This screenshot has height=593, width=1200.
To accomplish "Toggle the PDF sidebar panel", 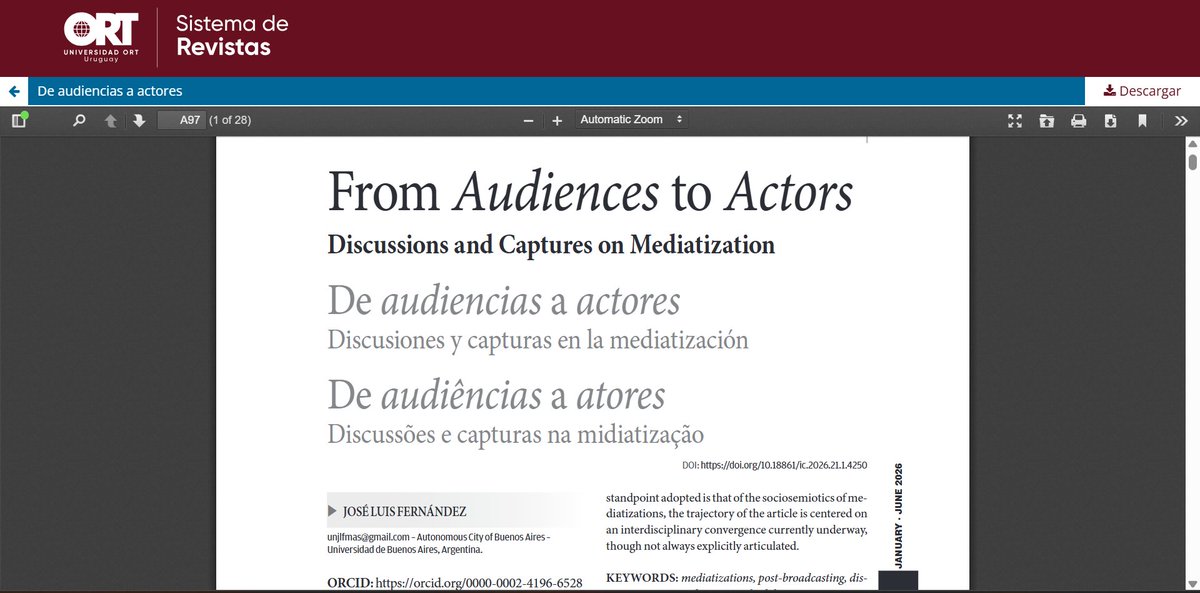I will pyautogui.click(x=18, y=120).
